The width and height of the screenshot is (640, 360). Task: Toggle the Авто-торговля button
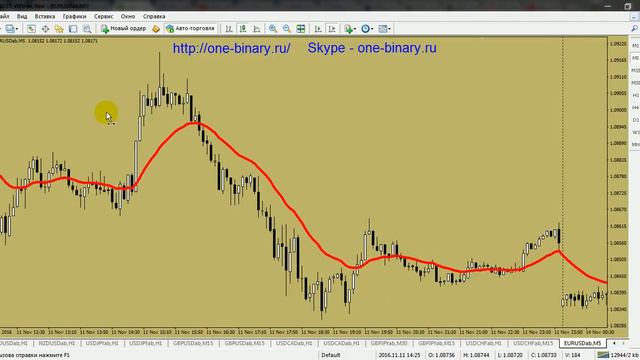[190, 29]
